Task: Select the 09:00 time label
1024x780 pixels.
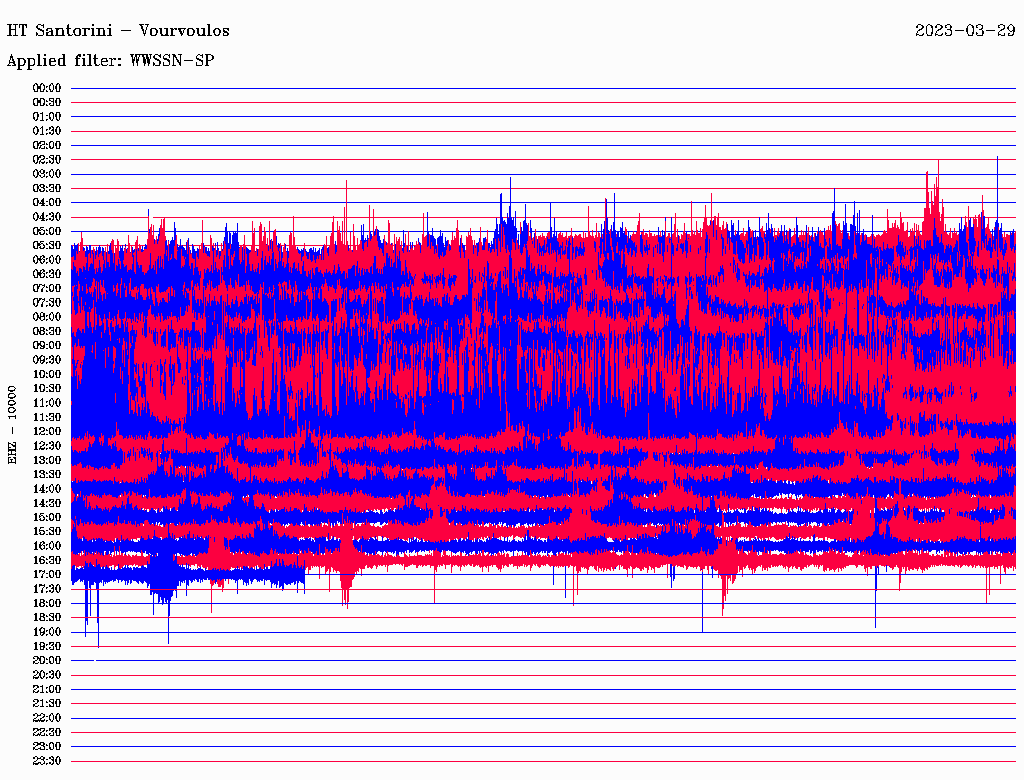Action: click(47, 346)
